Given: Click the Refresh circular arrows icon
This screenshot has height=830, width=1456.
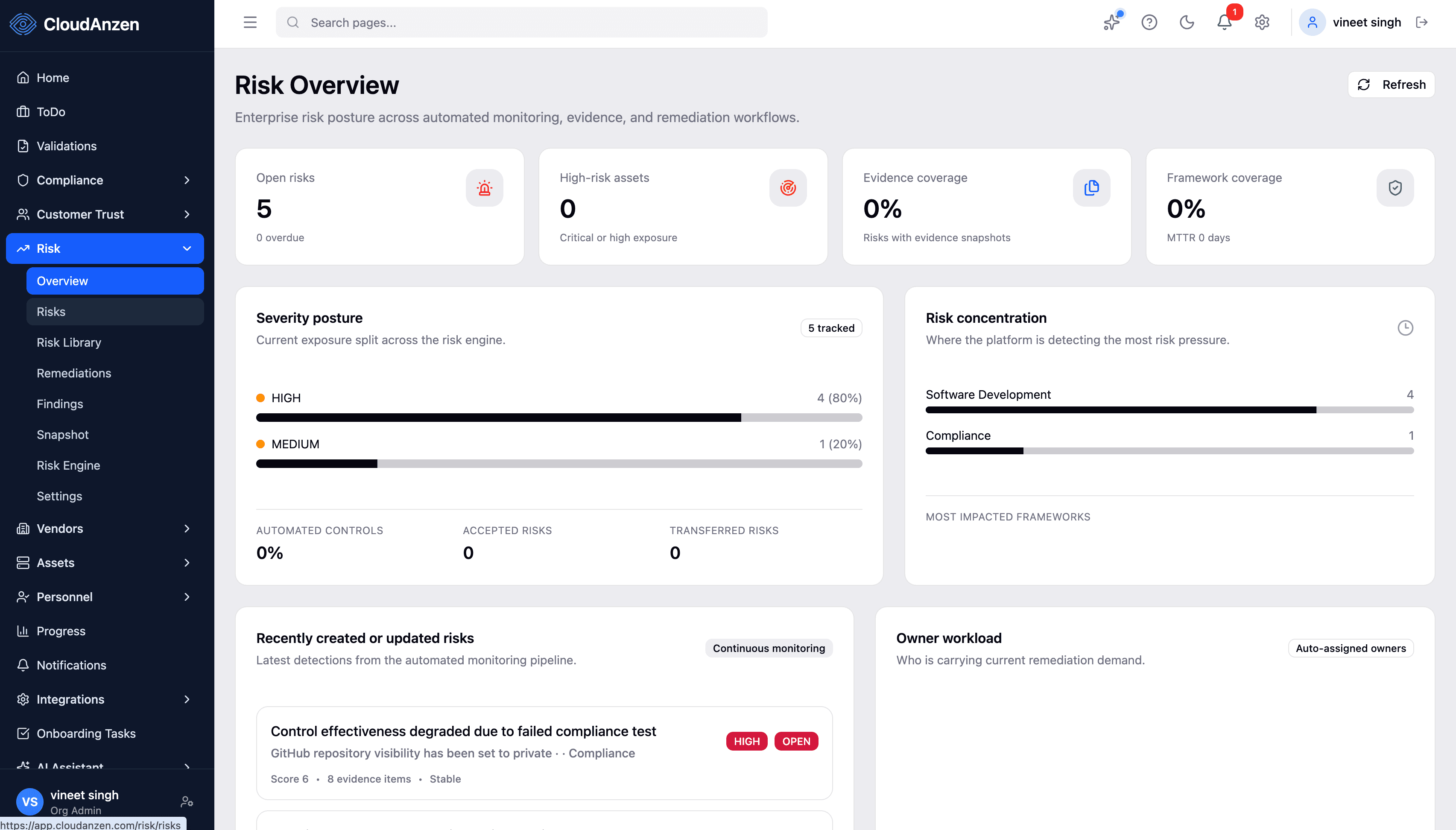Looking at the screenshot, I should 1364,85.
